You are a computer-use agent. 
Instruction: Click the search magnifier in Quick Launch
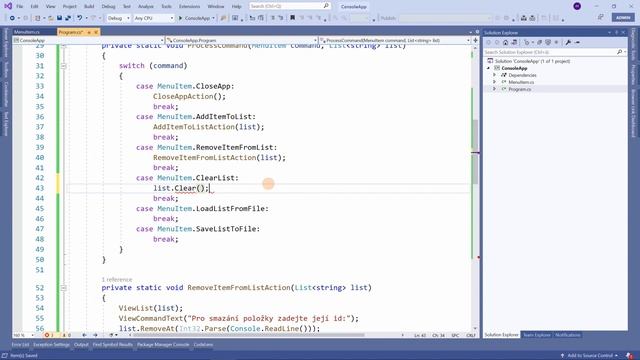326,6
